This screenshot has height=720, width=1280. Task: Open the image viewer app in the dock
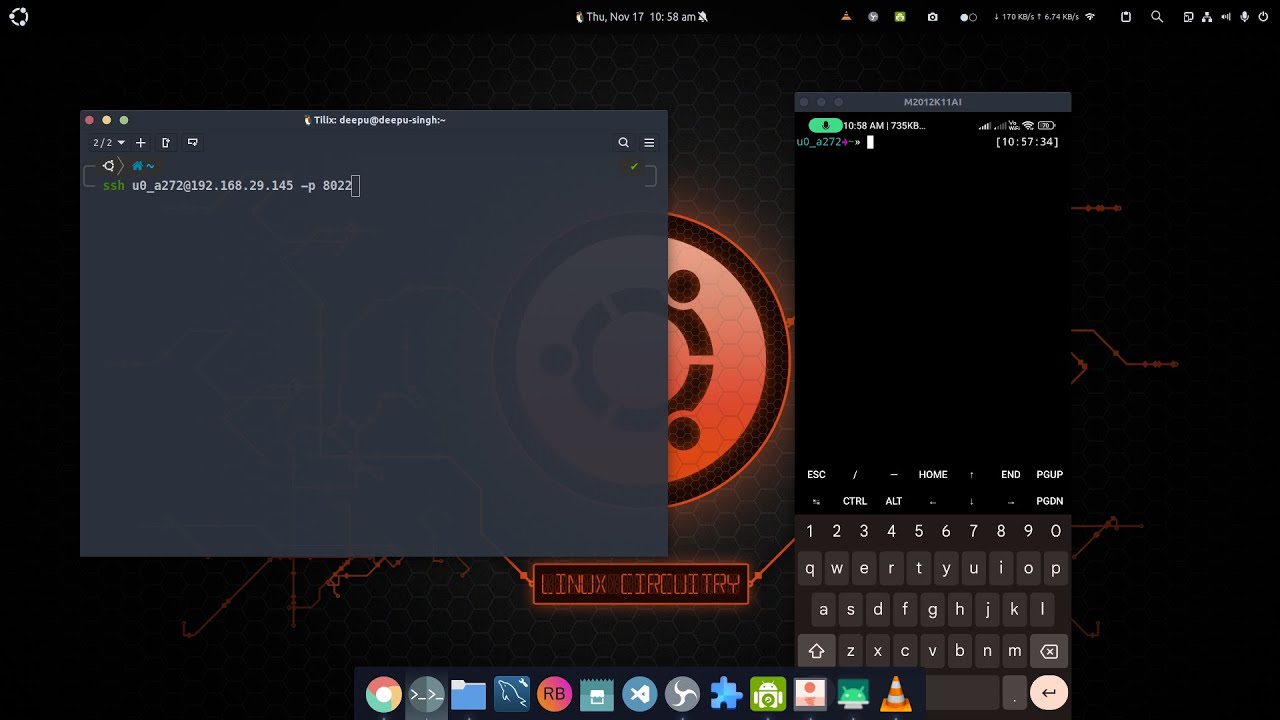[810, 693]
